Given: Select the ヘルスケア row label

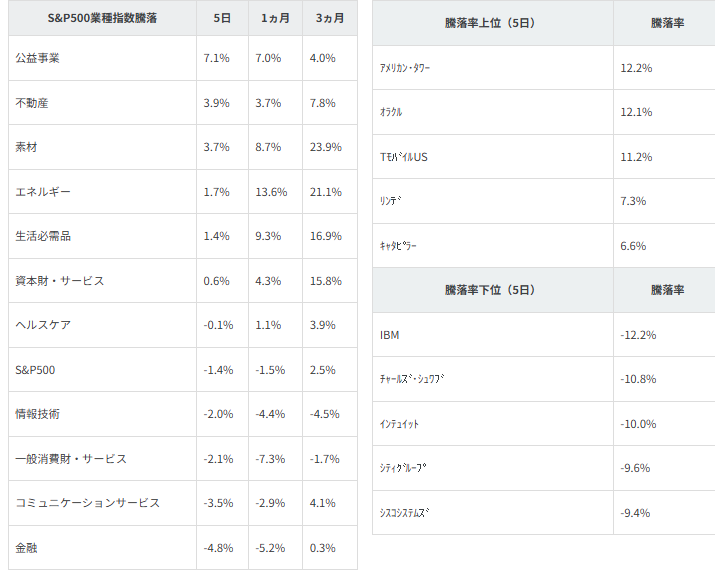Looking at the screenshot, I should [x=43, y=325].
